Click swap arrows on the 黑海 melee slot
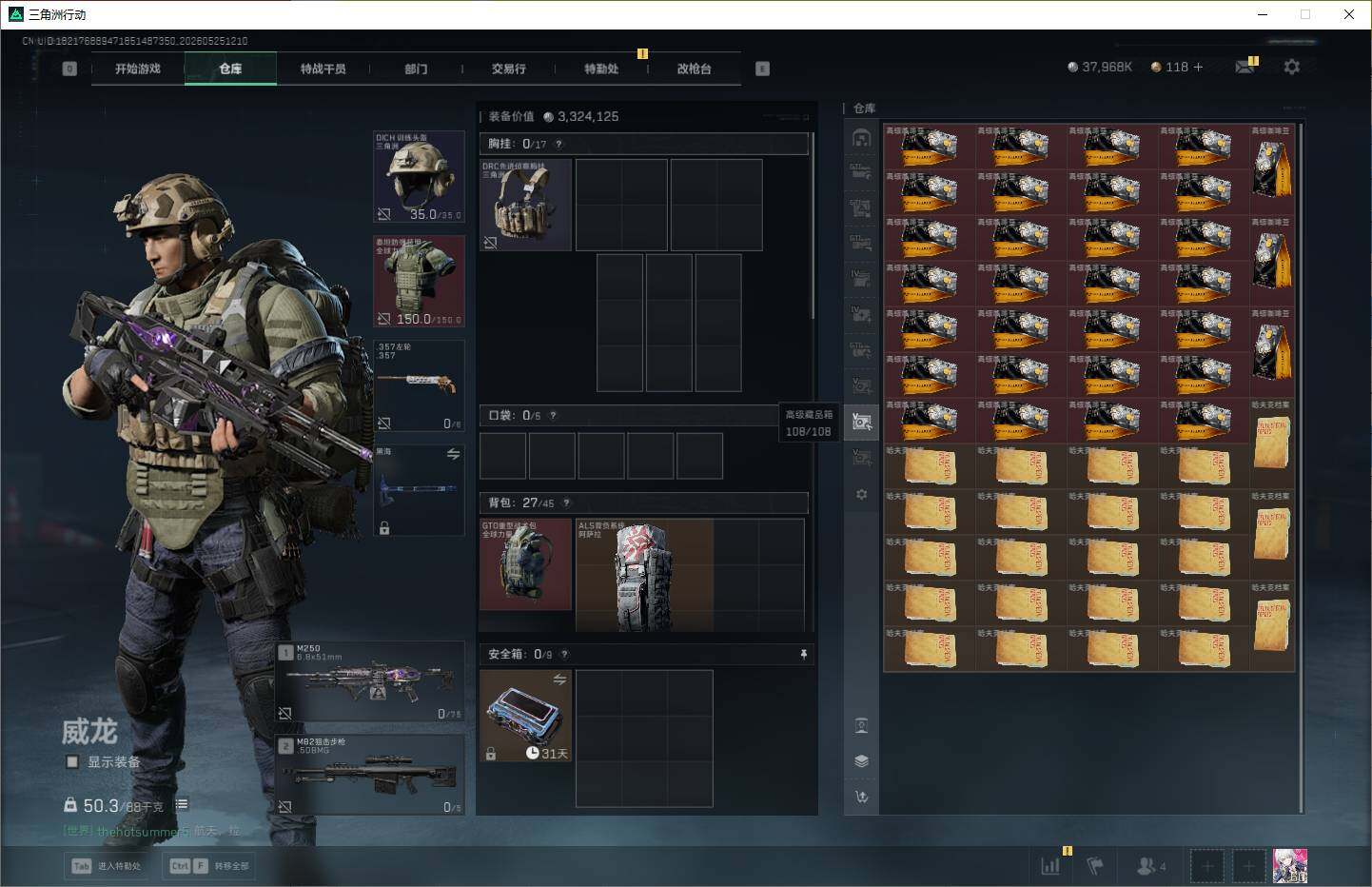 [453, 454]
